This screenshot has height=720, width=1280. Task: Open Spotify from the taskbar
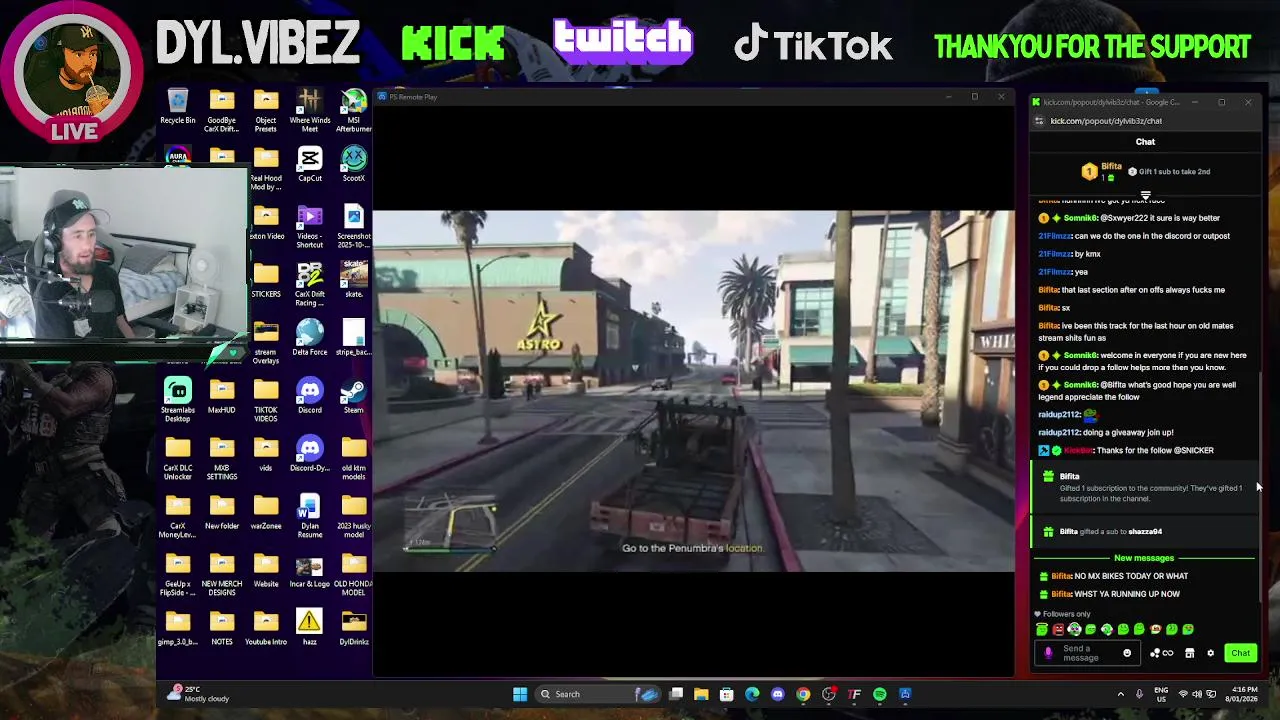880,694
